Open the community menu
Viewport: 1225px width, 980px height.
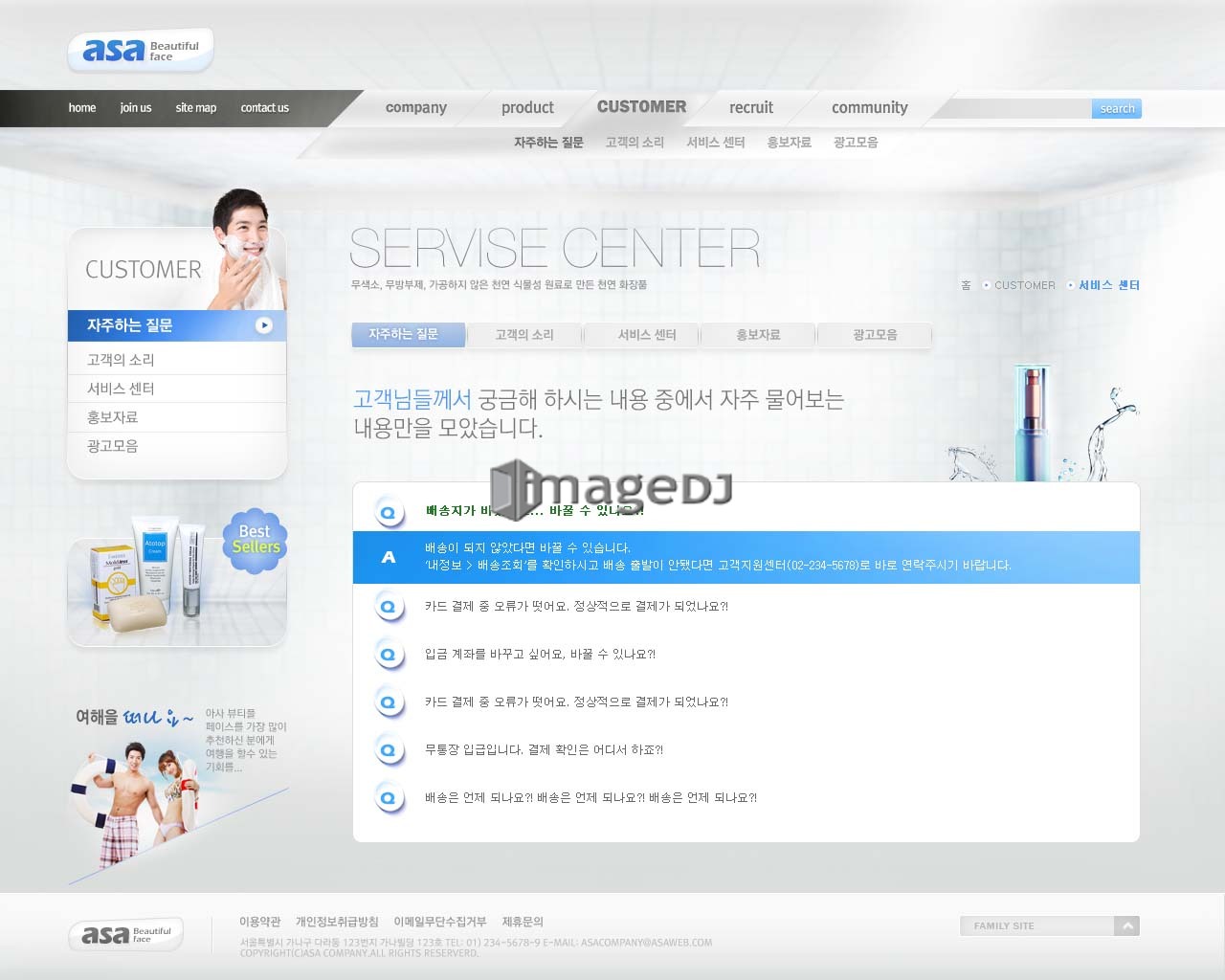870,107
